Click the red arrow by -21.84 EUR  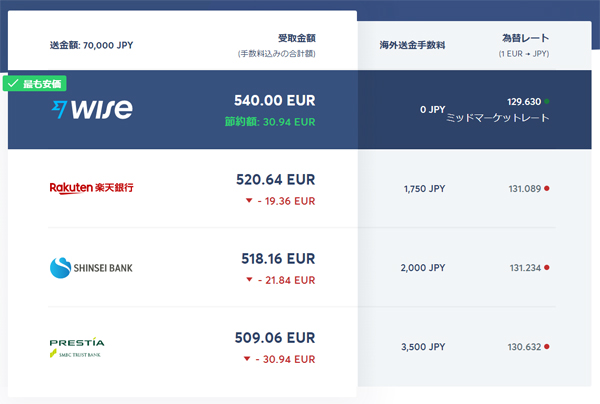[x=248, y=280]
